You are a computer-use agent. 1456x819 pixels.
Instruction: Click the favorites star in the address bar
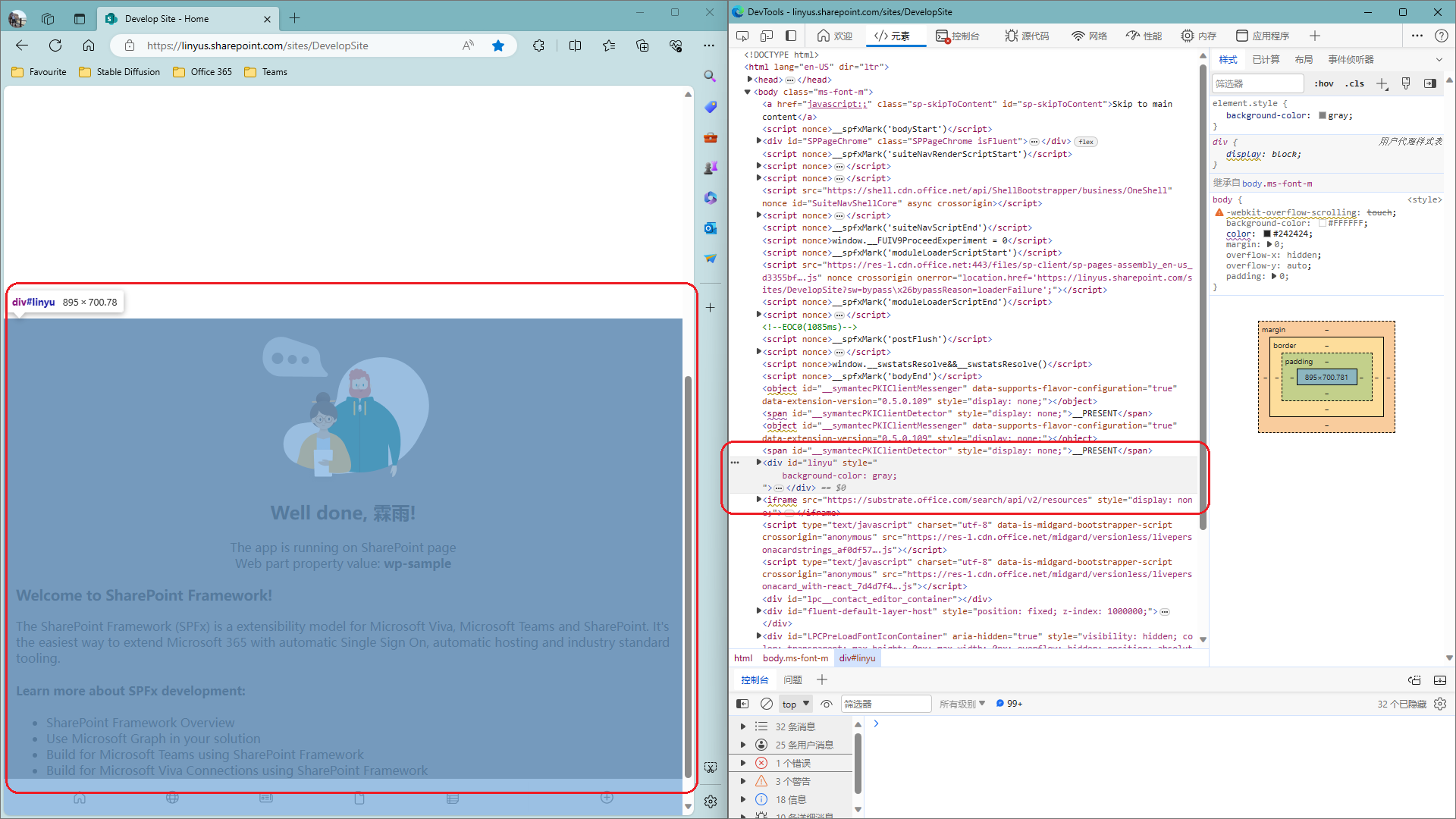point(498,45)
